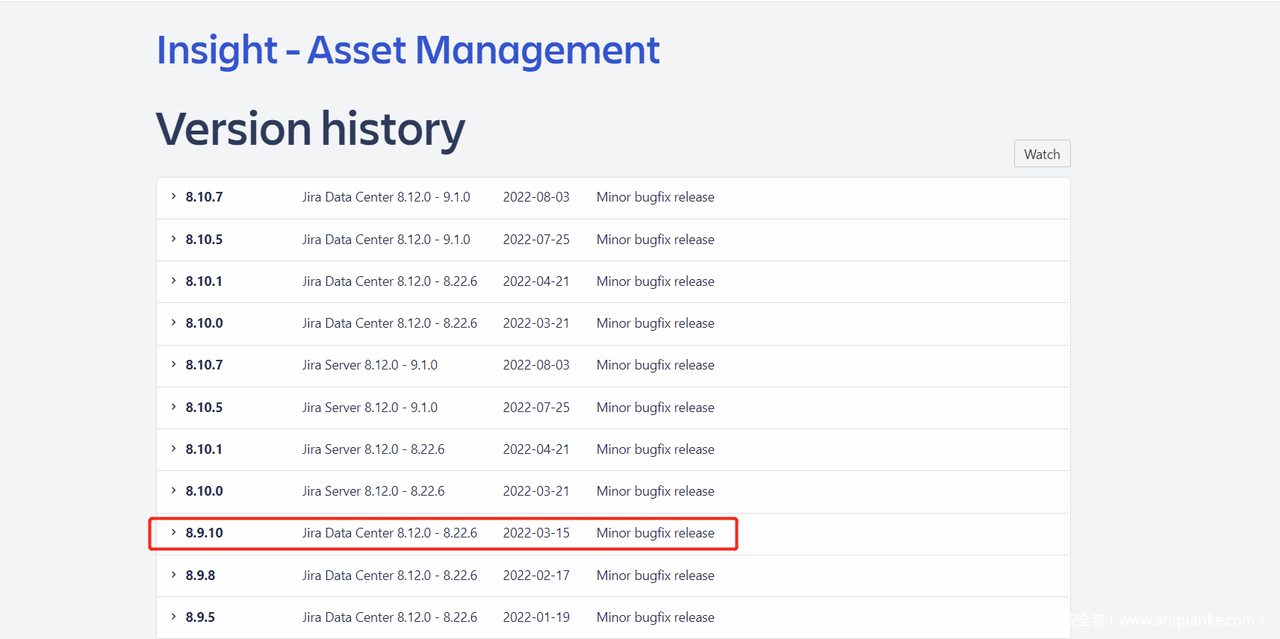Expand the 8.10.0 Jira Data Center row chevron
The height and width of the screenshot is (639, 1280).
[x=173, y=323]
